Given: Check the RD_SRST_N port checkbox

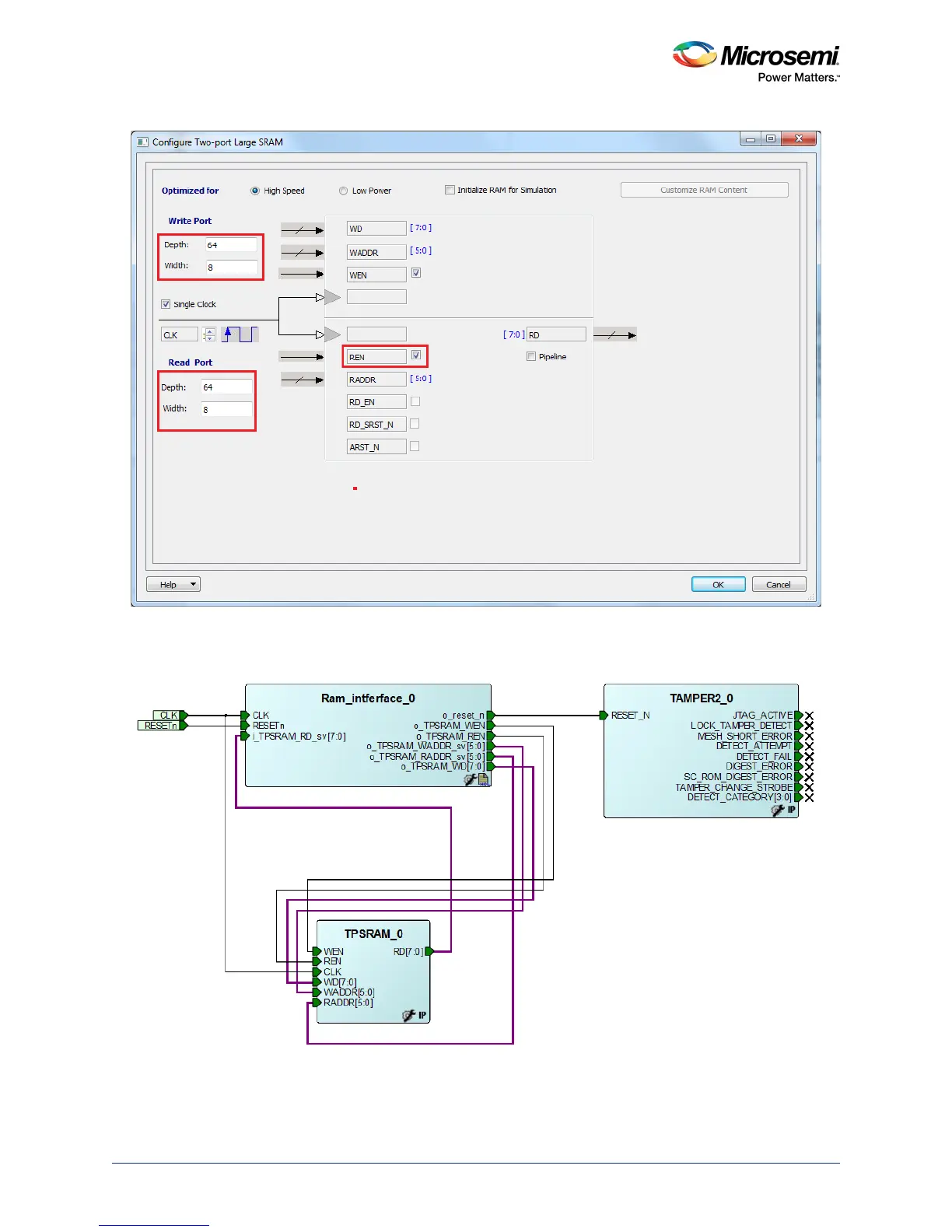Looking at the screenshot, I should tap(415, 424).
